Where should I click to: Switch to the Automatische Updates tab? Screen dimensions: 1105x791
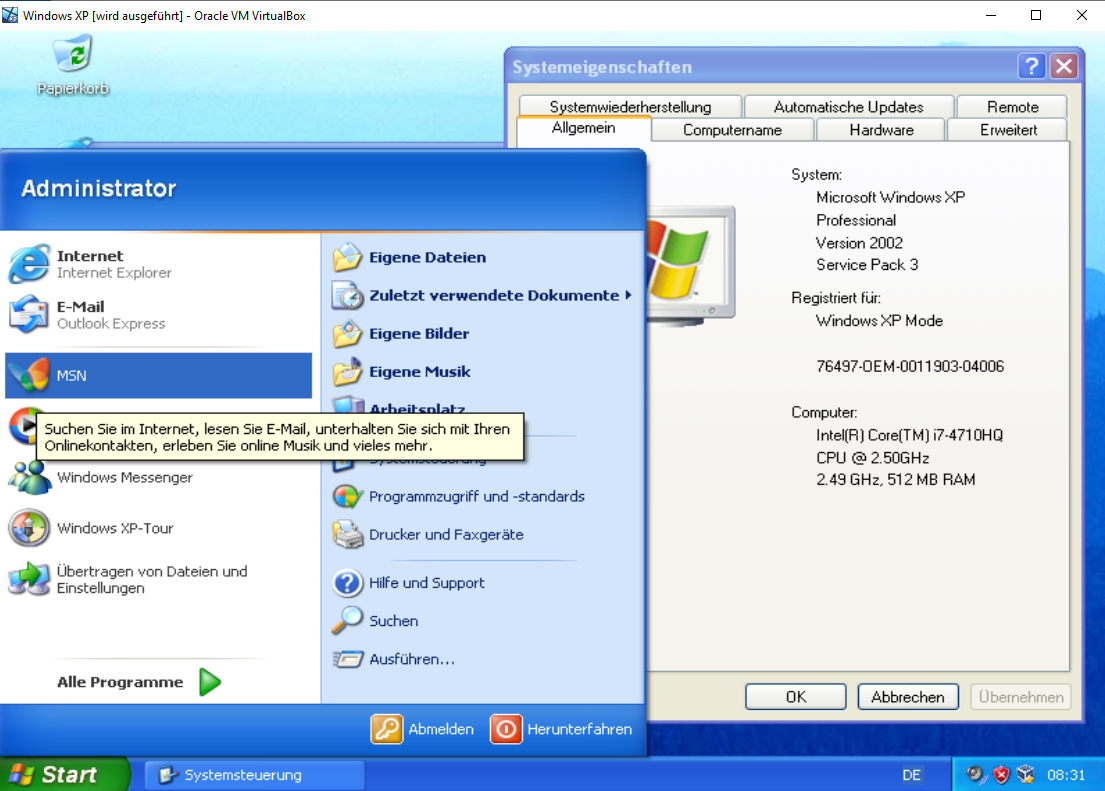click(848, 106)
